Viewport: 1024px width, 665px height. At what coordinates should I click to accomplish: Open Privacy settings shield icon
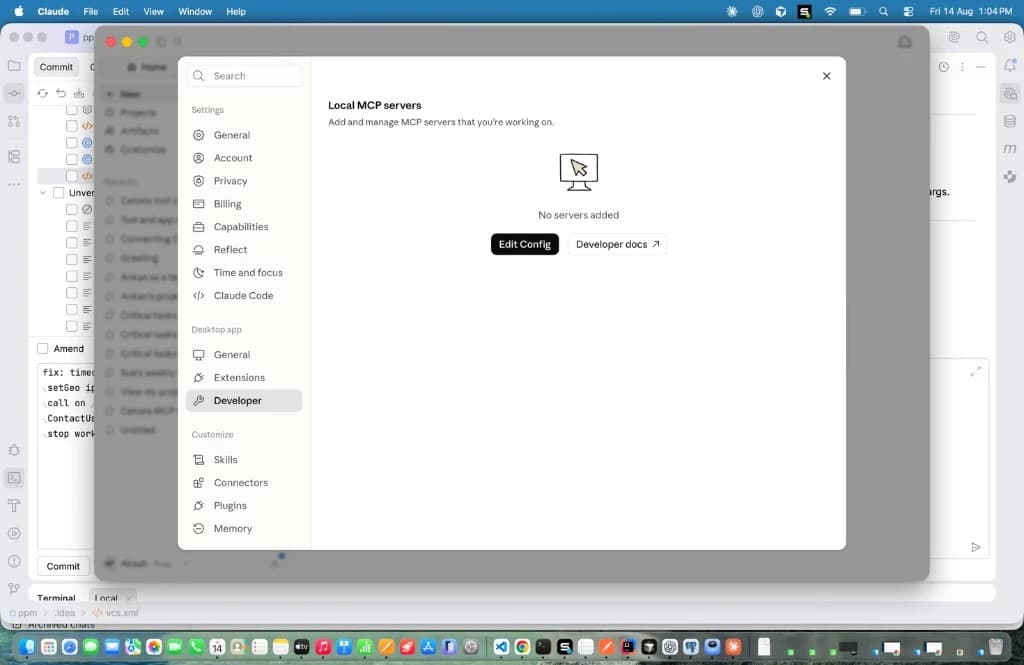coord(199,181)
